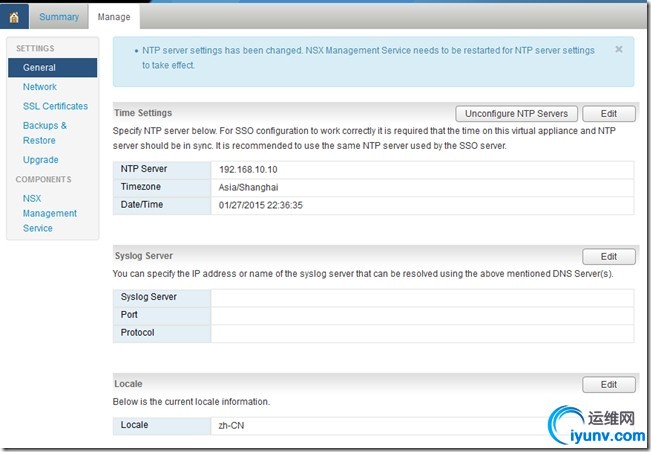Viewport: 651px width, 452px height.
Task: Select date value 01/27/2015 22:36:35
Action: tap(261, 205)
